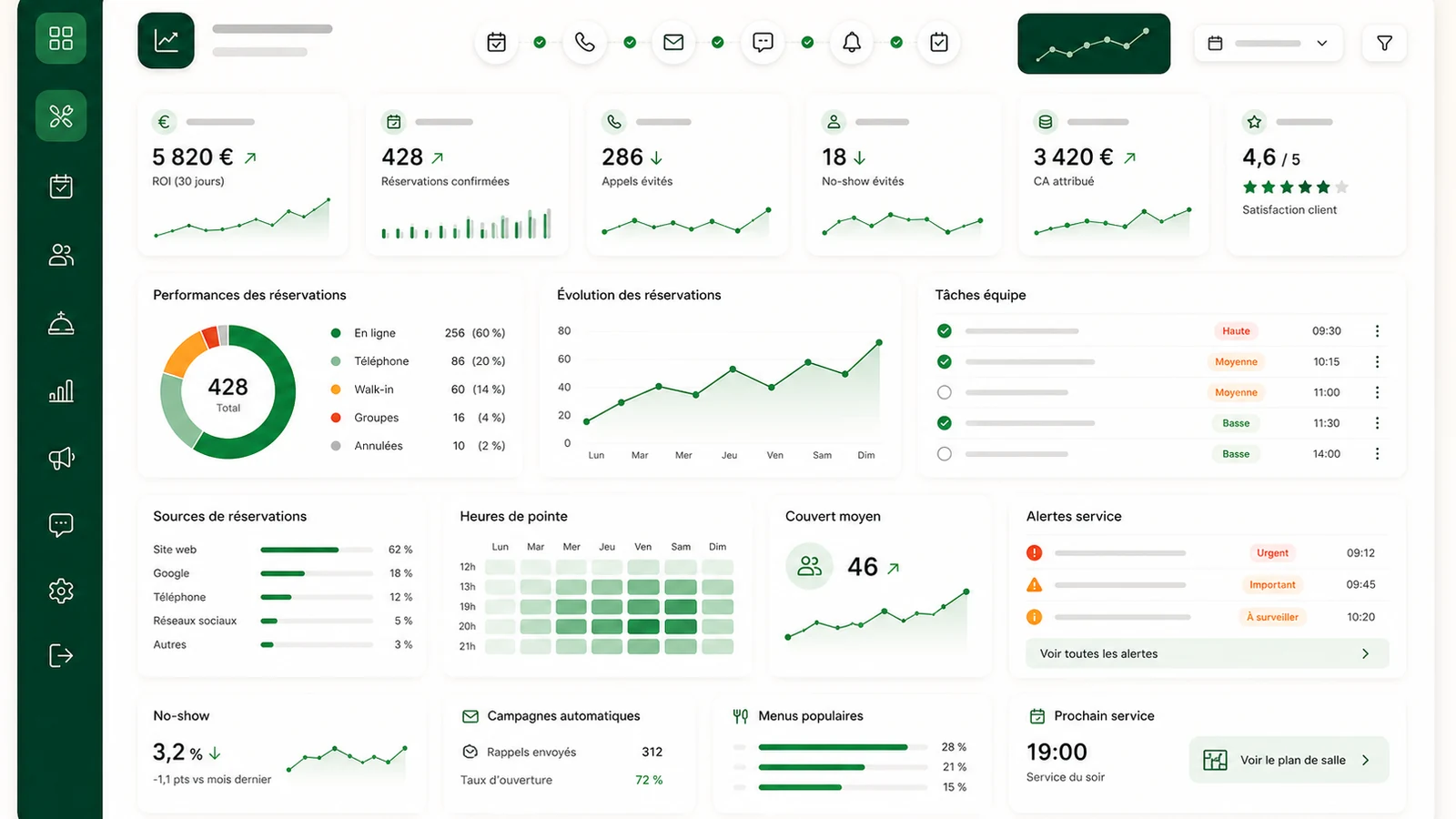Open the calendar check icon in sidebar

pyautogui.click(x=61, y=187)
